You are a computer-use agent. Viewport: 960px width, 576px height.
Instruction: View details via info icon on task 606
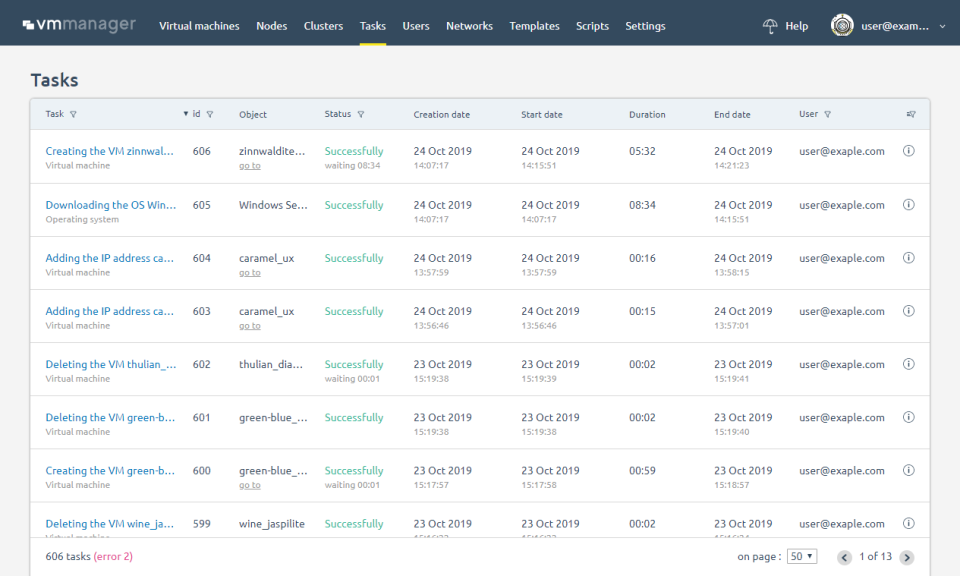click(x=909, y=151)
